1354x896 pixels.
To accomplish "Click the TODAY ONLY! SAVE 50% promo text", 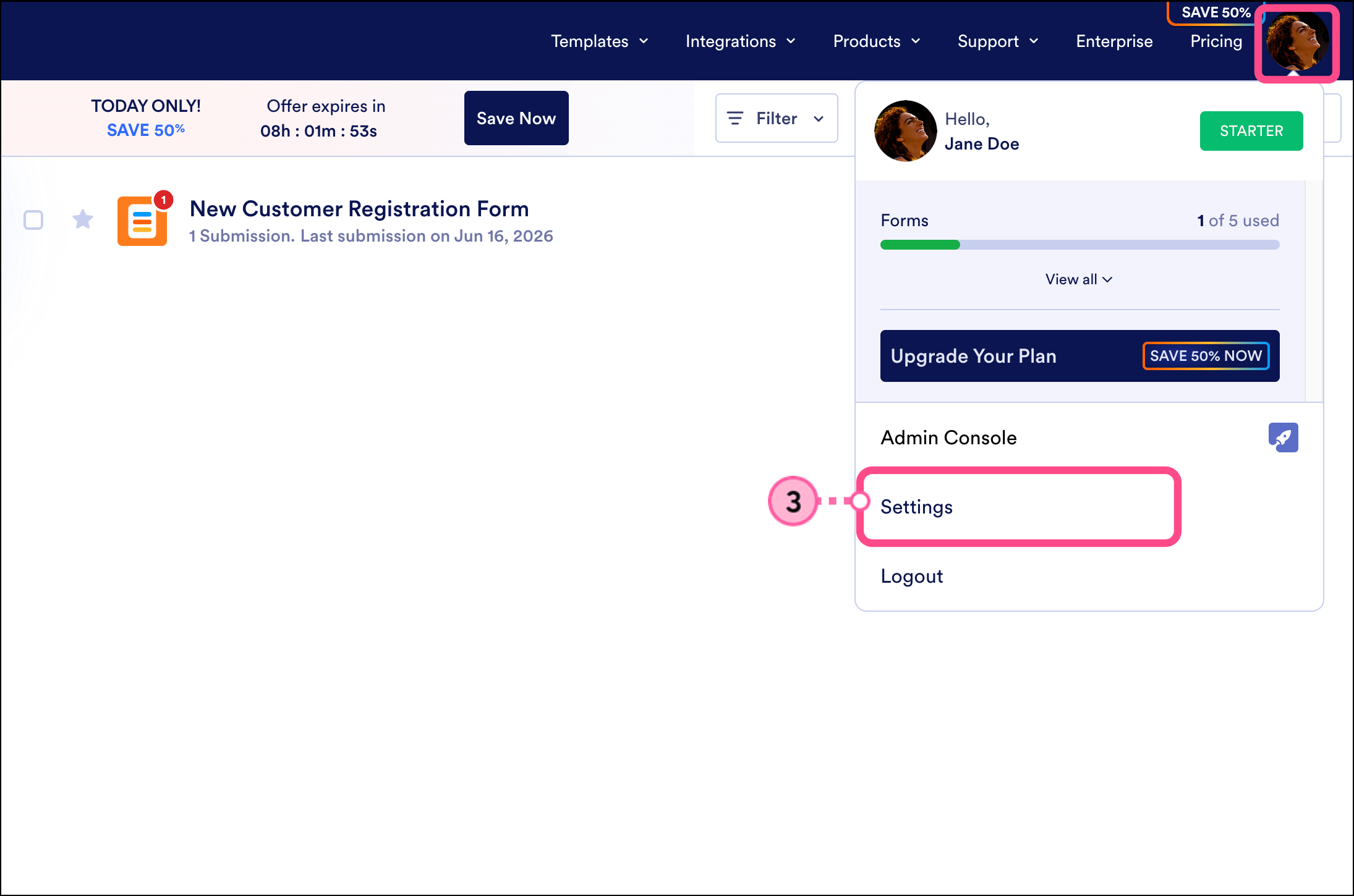I will tap(146, 118).
